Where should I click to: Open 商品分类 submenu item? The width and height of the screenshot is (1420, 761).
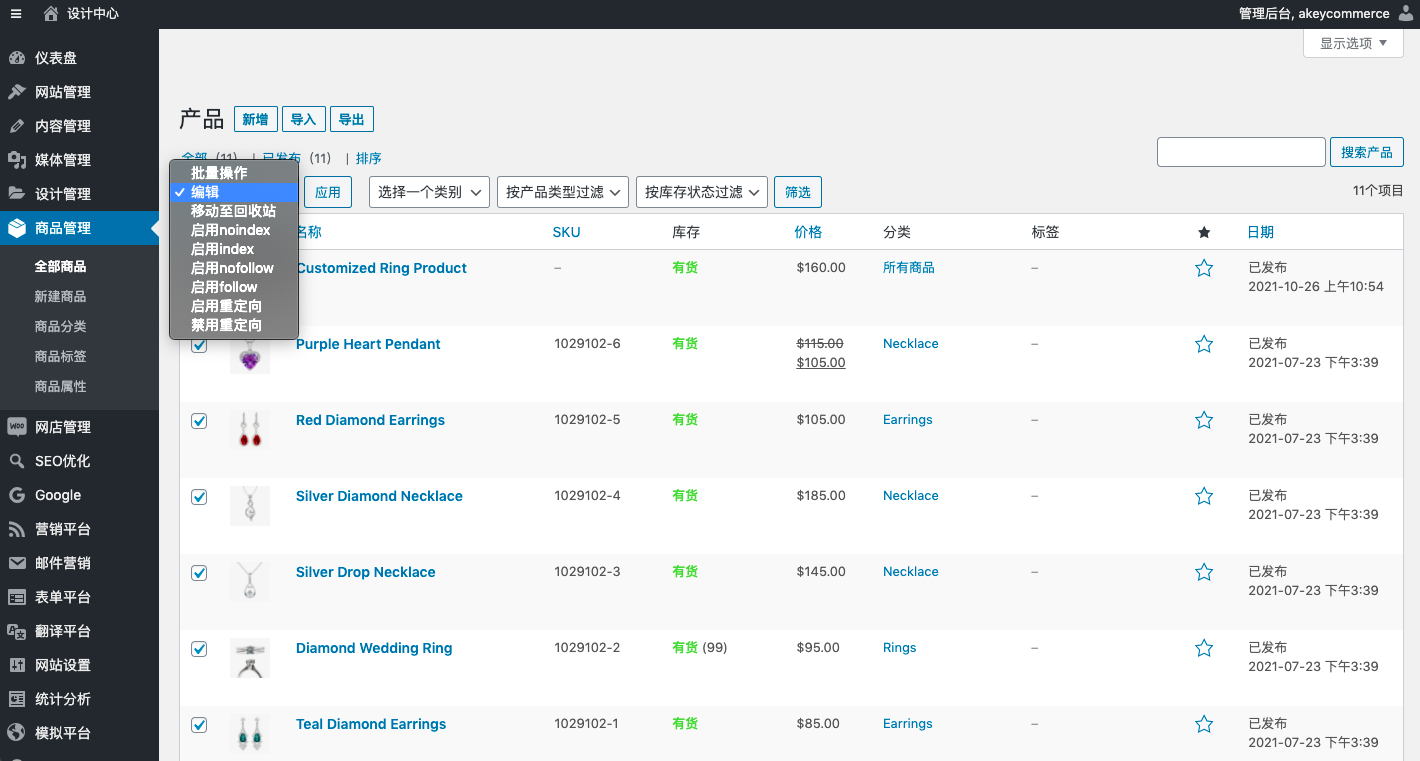(60, 326)
